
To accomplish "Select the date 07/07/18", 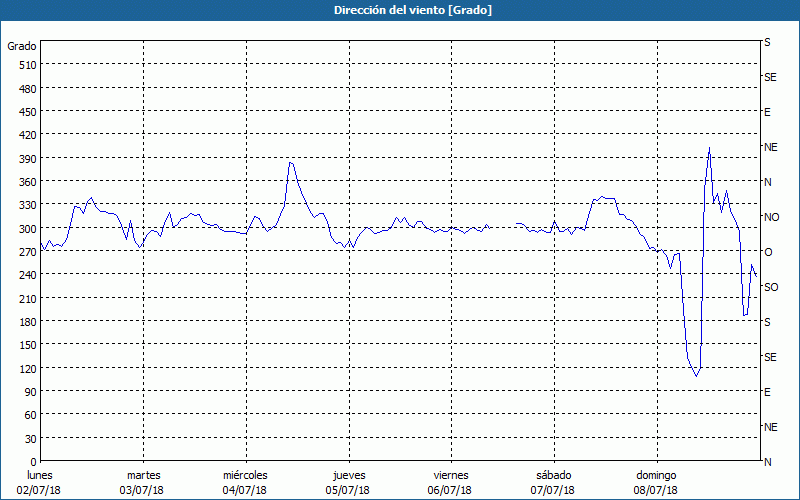I will click(553, 490).
